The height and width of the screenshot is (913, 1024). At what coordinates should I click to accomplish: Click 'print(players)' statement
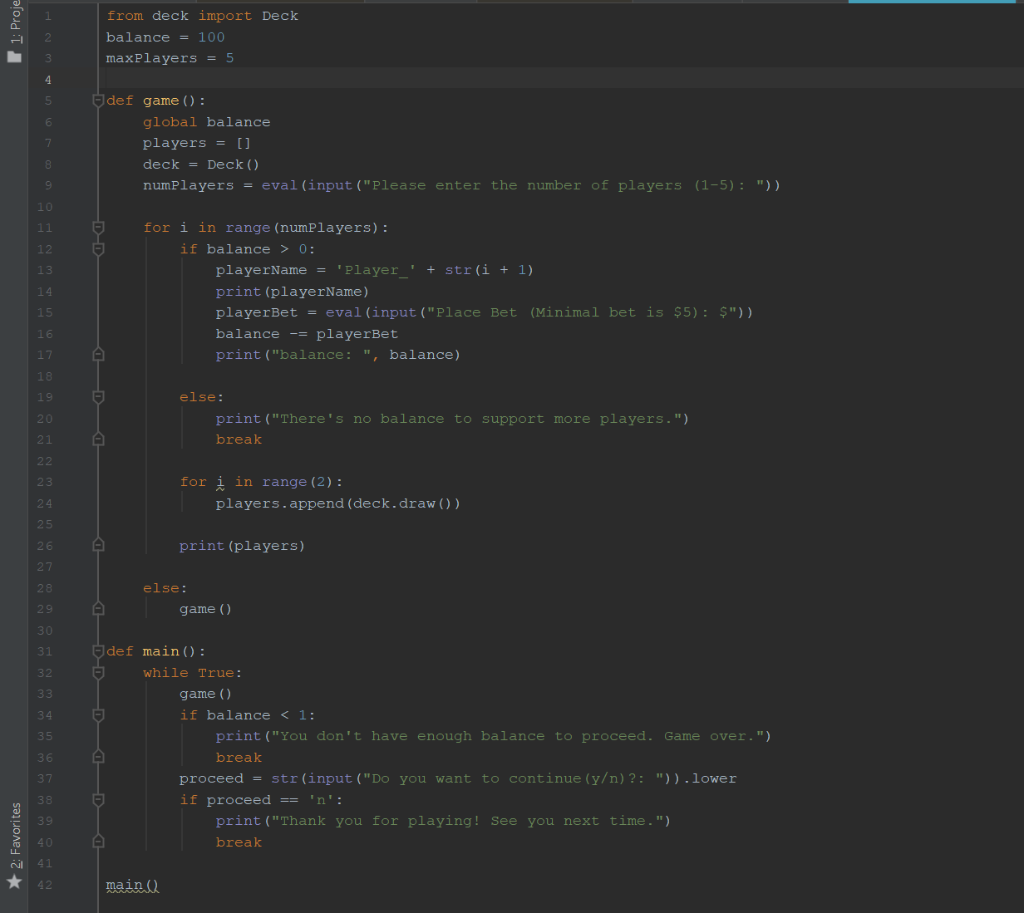pos(242,546)
